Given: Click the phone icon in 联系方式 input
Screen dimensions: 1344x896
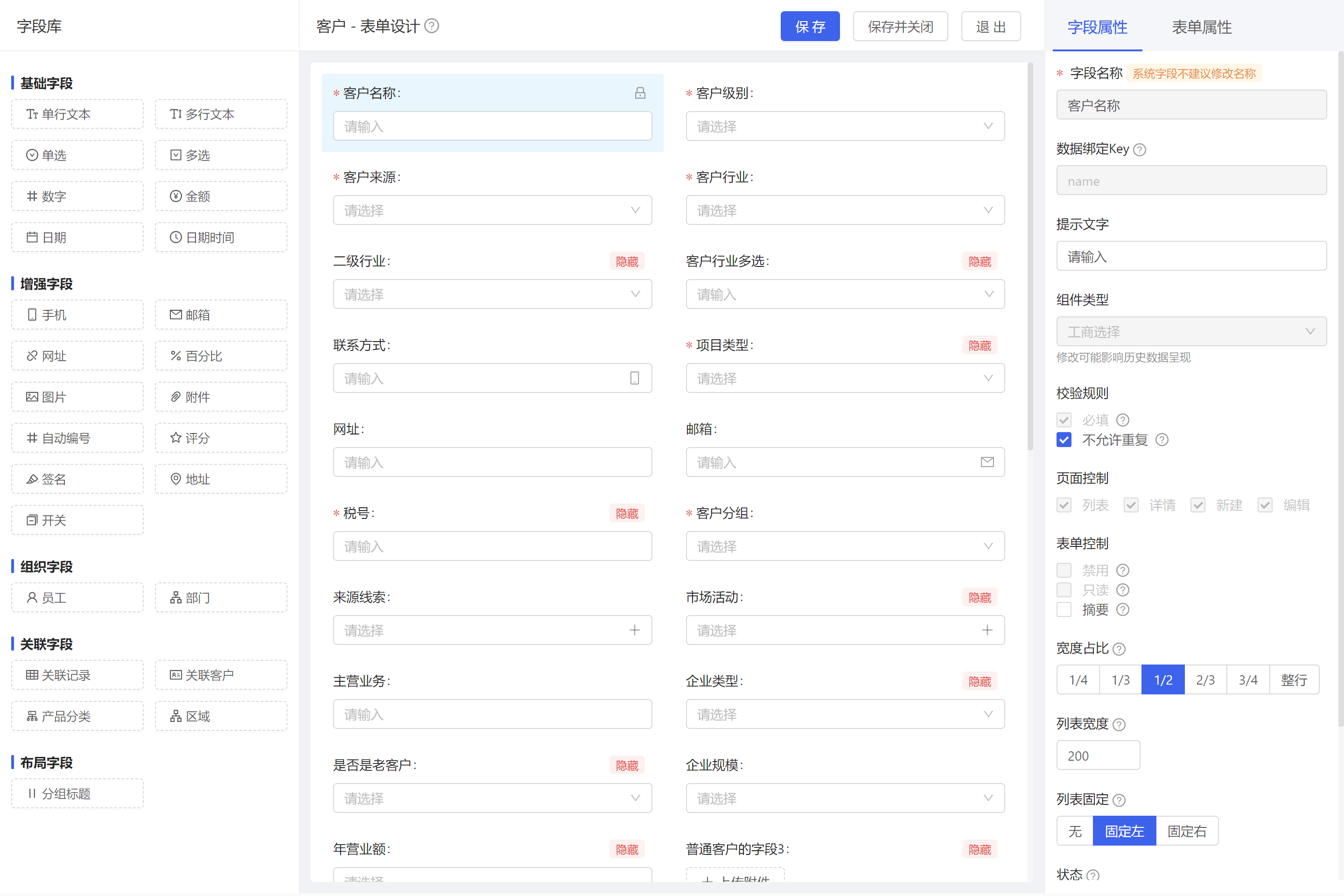Looking at the screenshot, I should (x=634, y=378).
